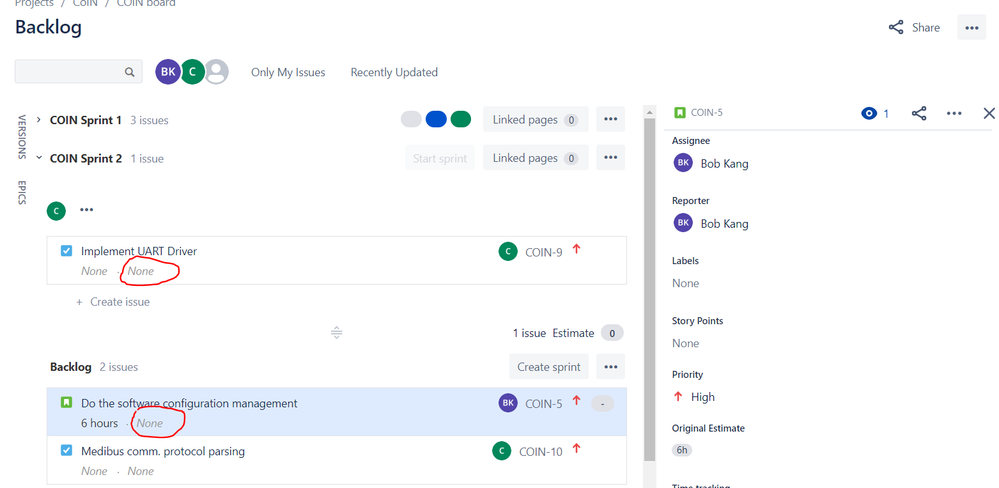The width and height of the screenshot is (999, 488).
Task: Open Backlog page more options menu
Action: coord(972,27)
